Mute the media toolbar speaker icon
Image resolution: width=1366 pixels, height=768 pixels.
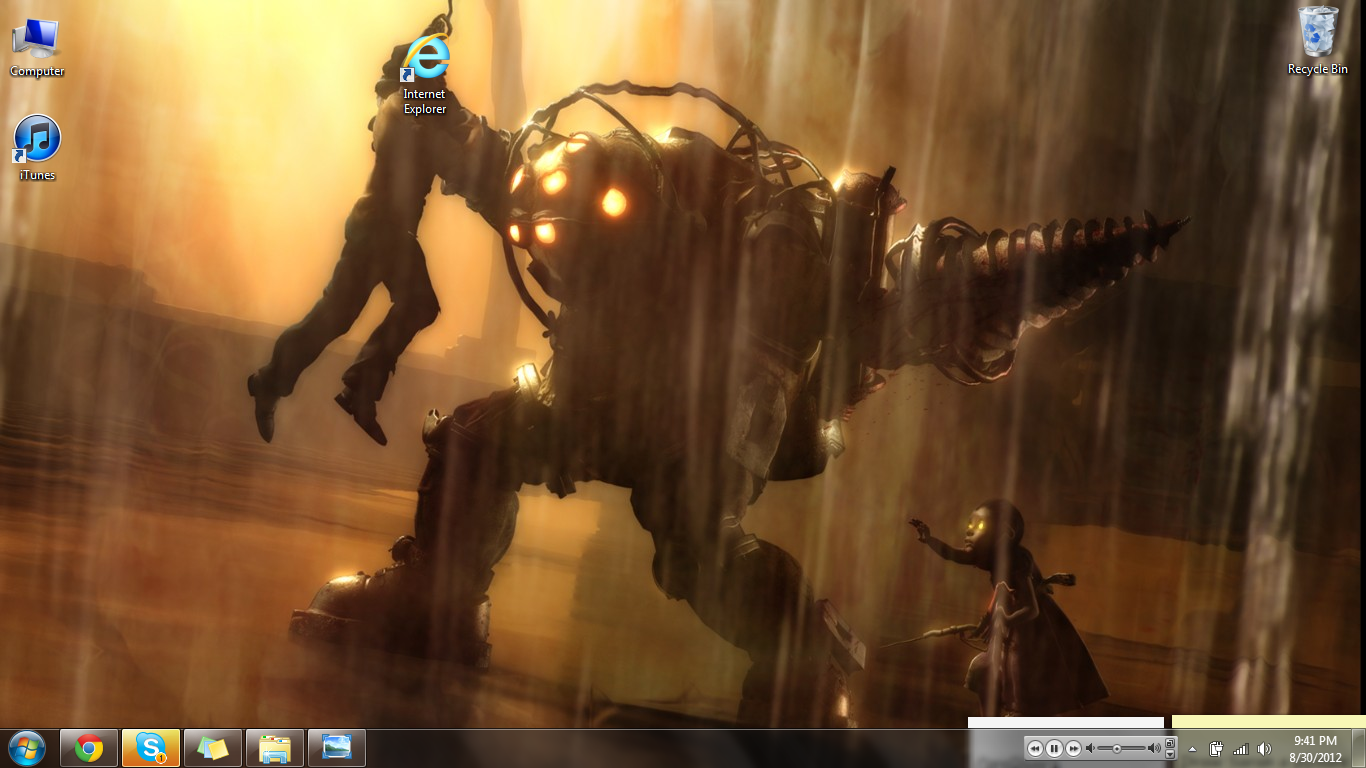pos(1091,748)
